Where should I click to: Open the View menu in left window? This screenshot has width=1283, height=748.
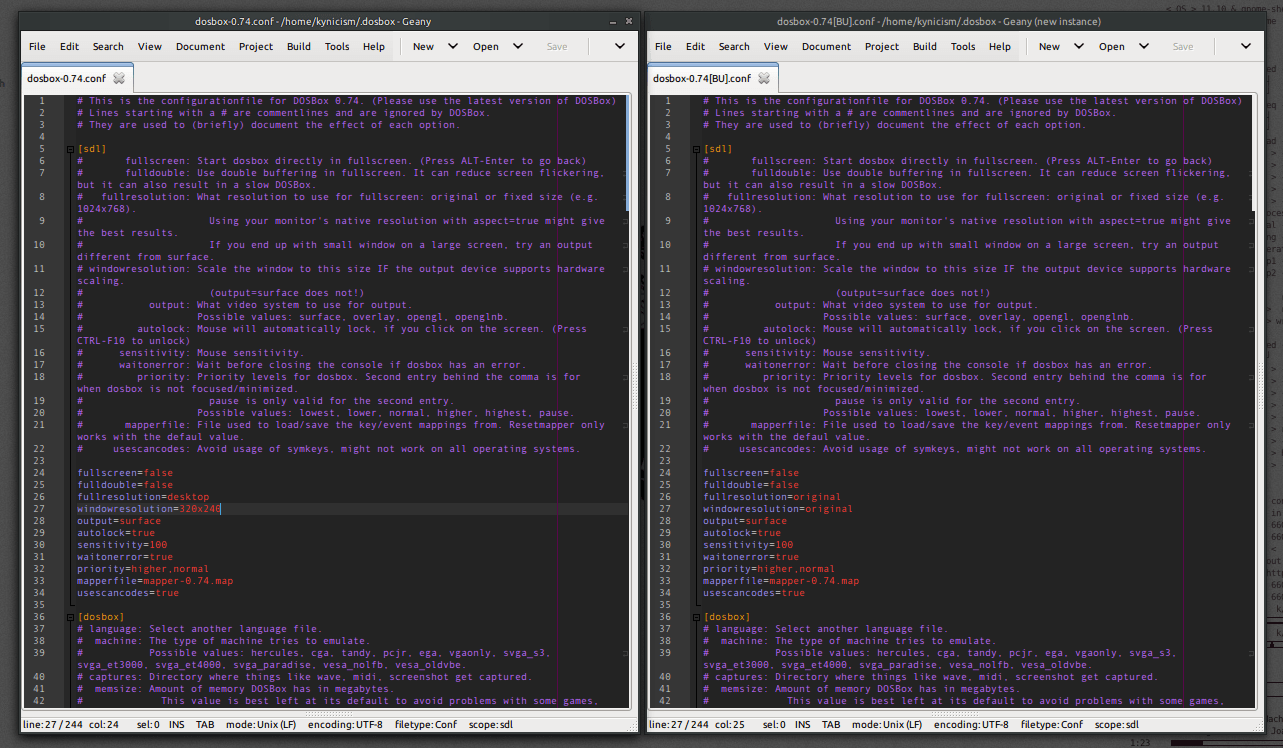click(x=150, y=47)
